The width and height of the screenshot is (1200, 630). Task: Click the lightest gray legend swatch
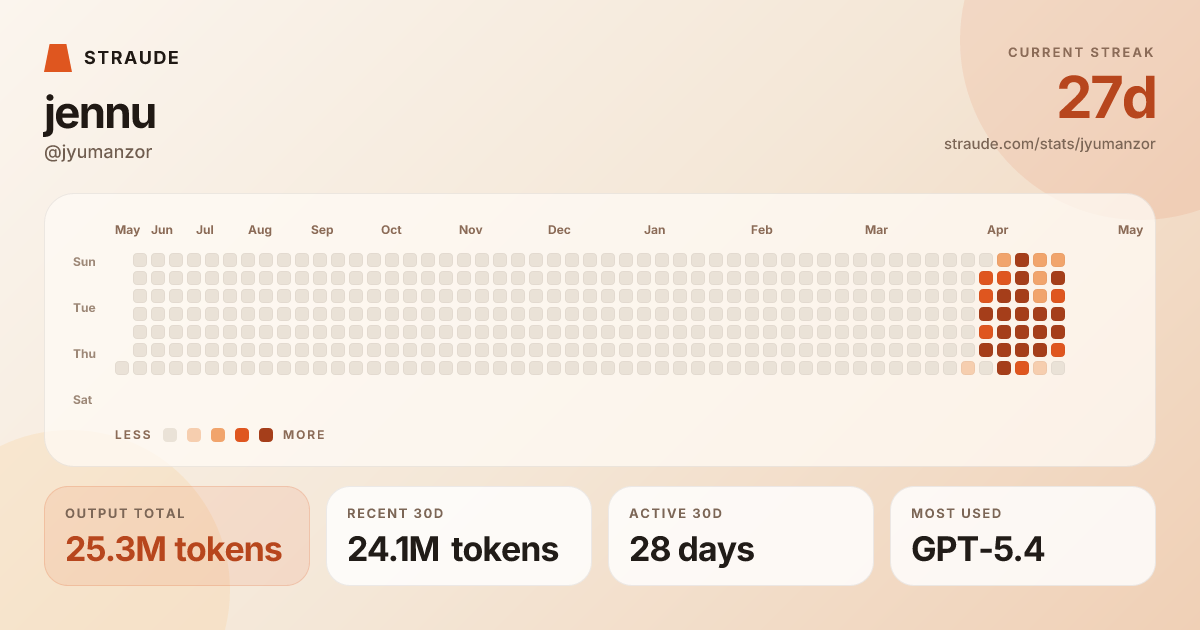coord(170,435)
